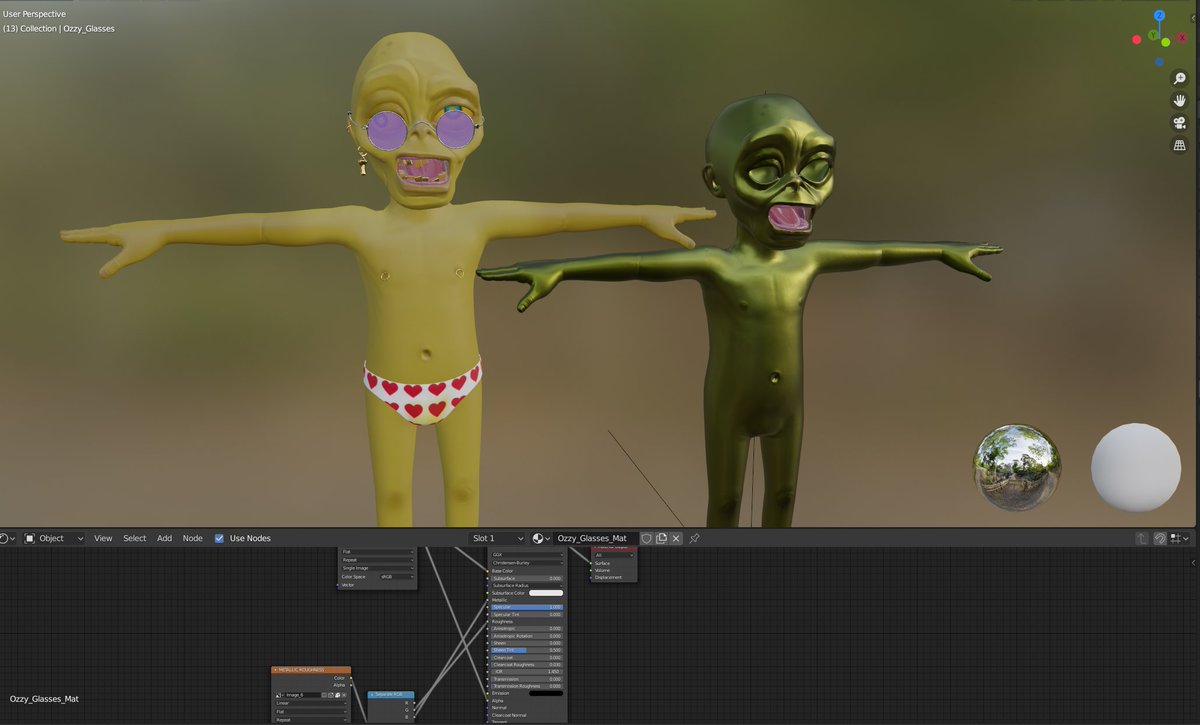
Task: Click the blue Z axis gizmo handle
Action: coord(1159,16)
